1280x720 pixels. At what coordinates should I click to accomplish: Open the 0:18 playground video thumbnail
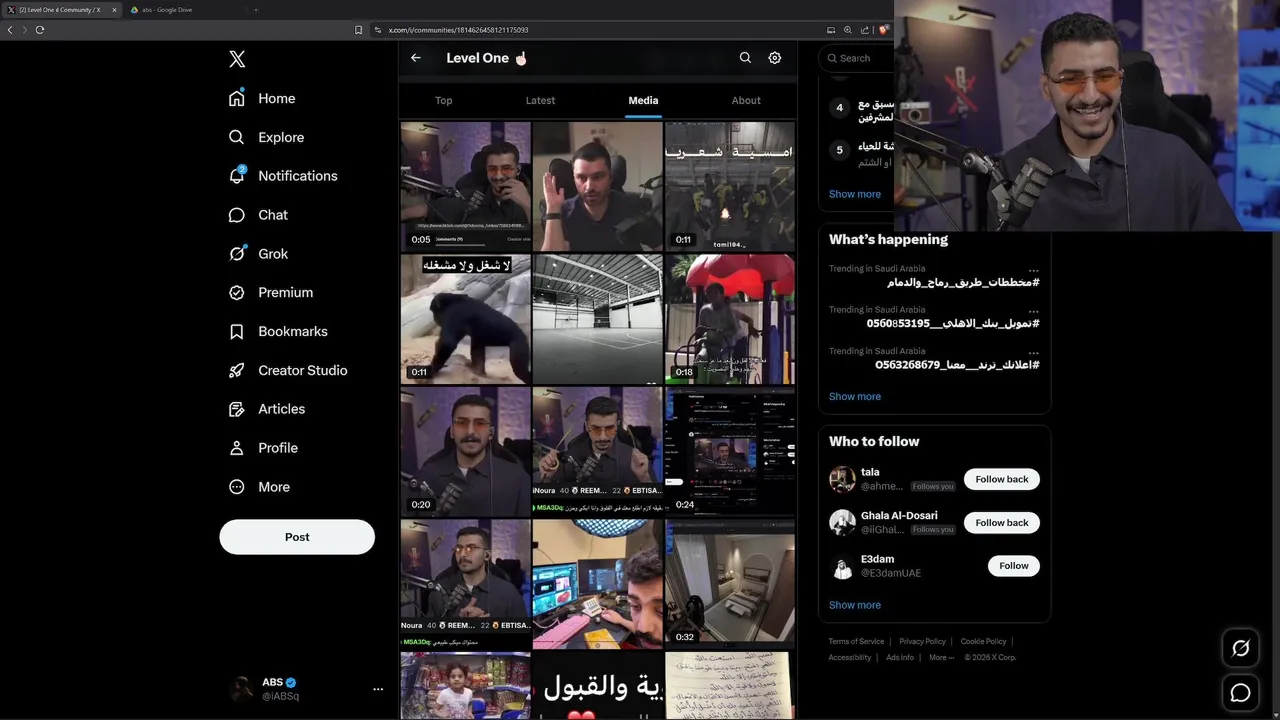click(x=730, y=319)
